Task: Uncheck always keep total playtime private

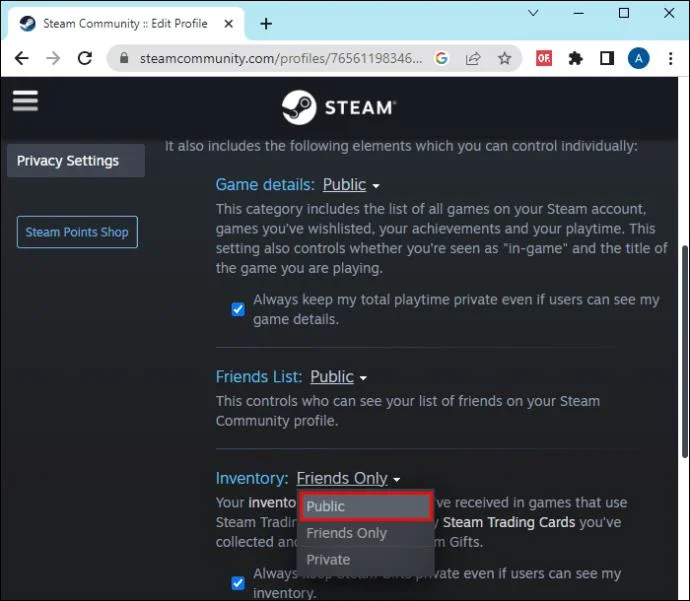Action: click(238, 309)
